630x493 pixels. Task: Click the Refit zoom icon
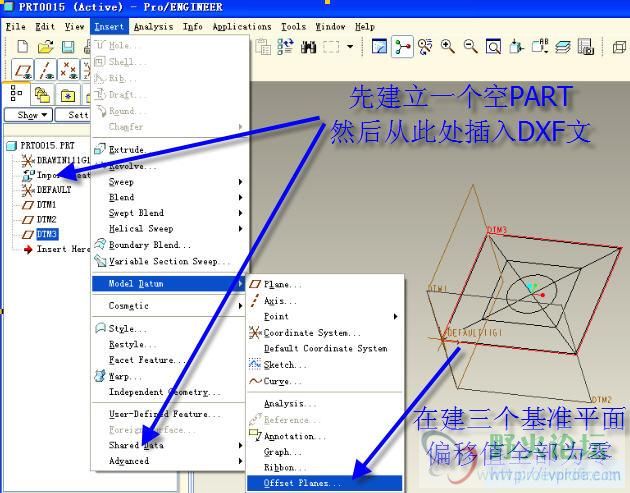[493, 47]
